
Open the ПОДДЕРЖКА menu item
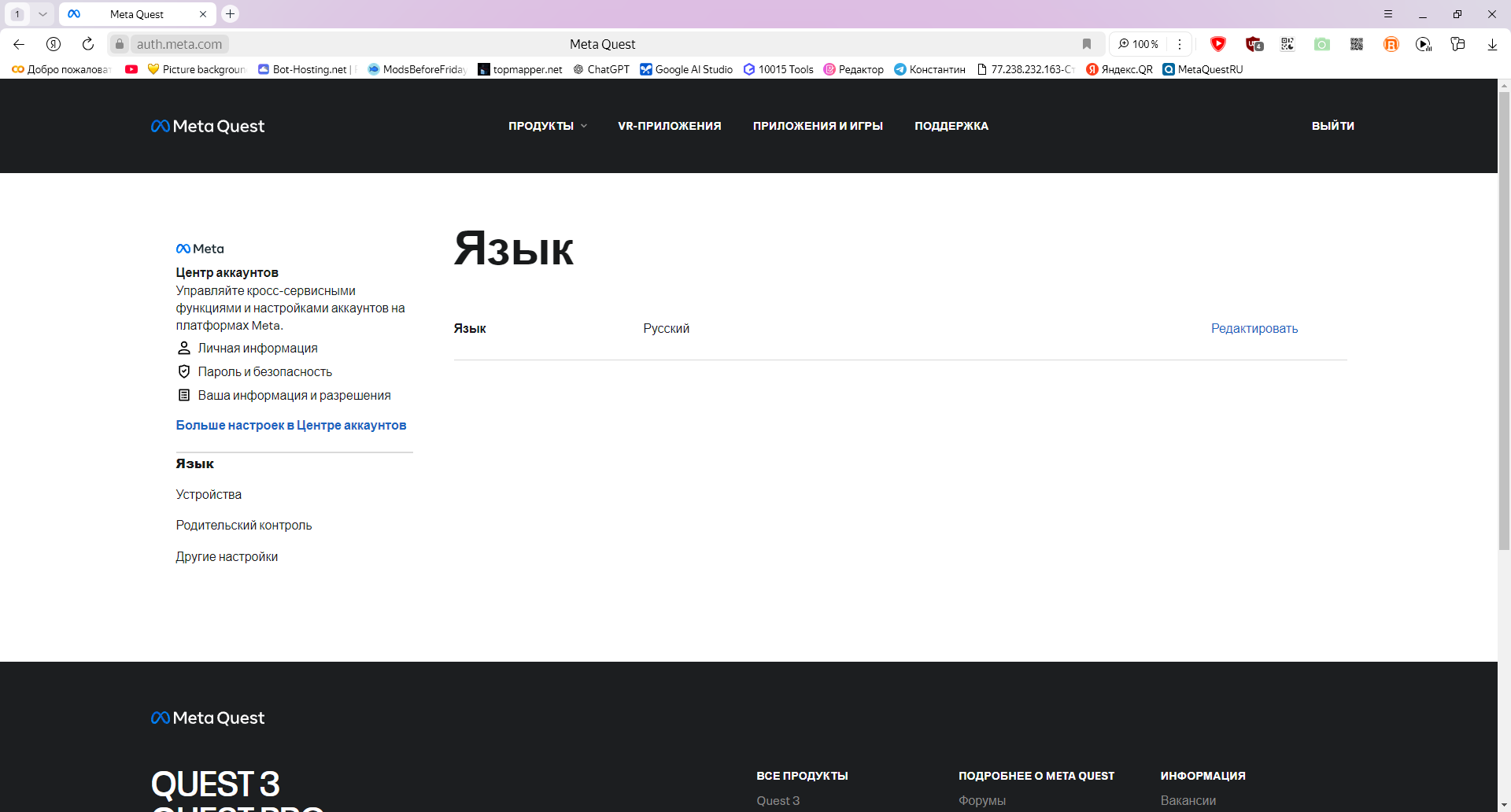click(951, 126)
